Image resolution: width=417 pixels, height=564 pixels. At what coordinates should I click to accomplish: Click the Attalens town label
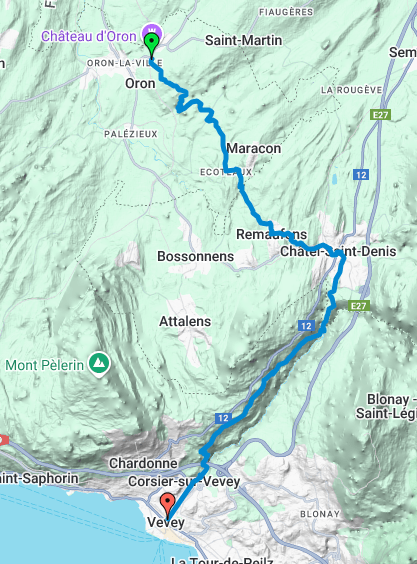coord(185,321)
